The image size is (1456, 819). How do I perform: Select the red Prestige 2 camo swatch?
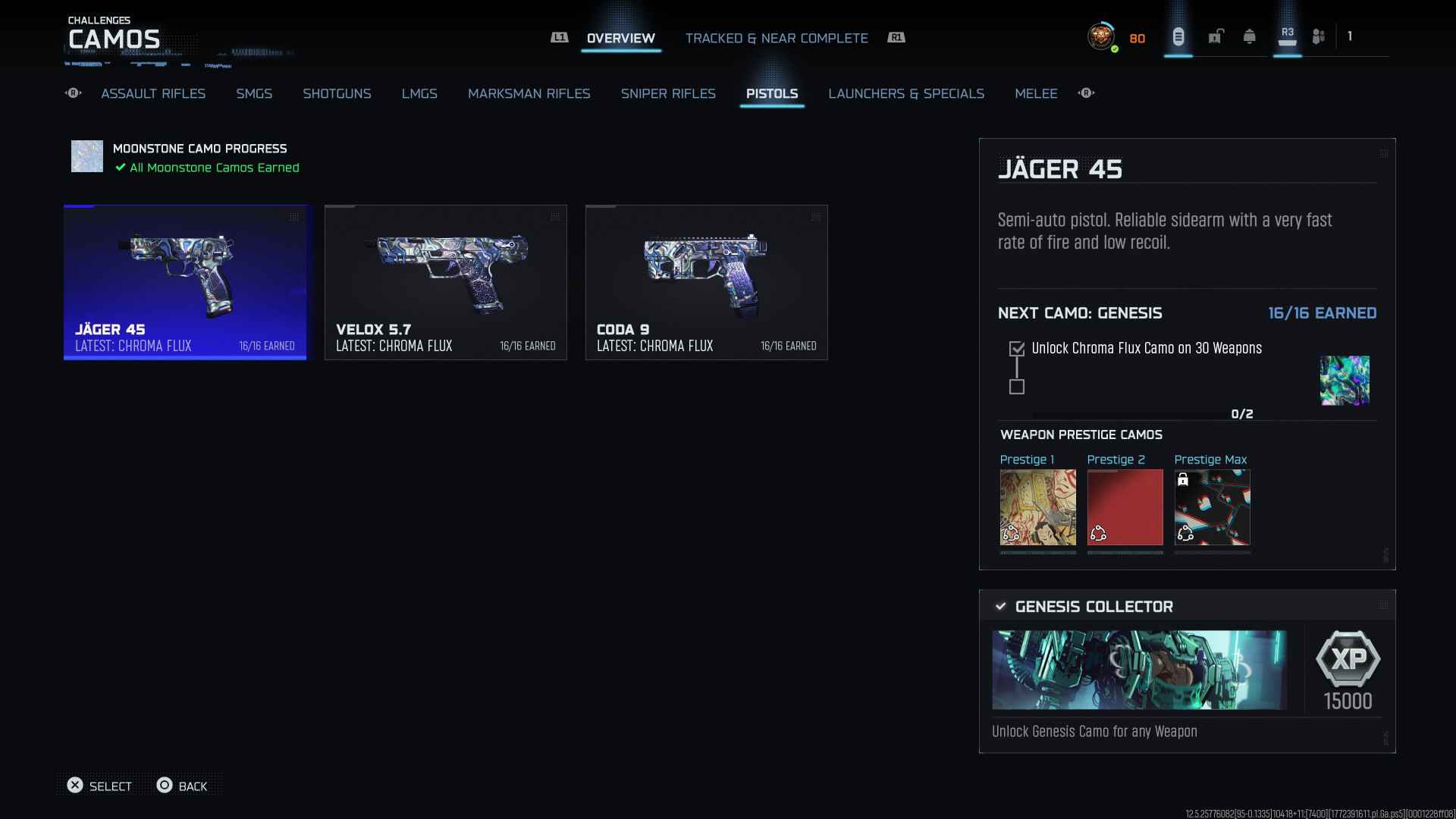1125,507
